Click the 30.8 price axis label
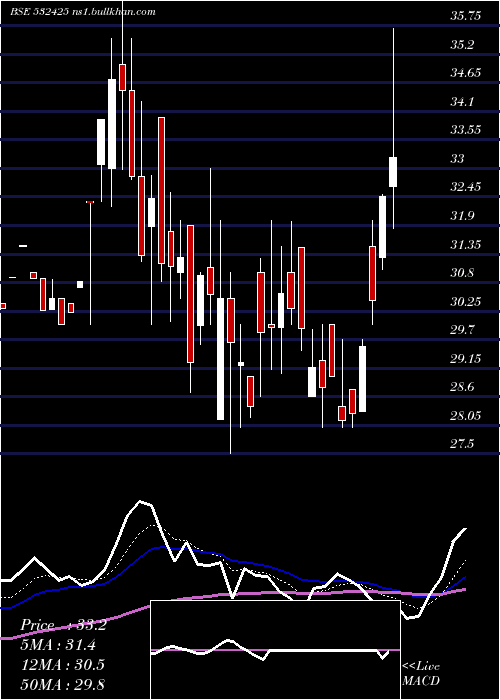The width and height of the screenshot is (500, 700). tap(462, 273)
